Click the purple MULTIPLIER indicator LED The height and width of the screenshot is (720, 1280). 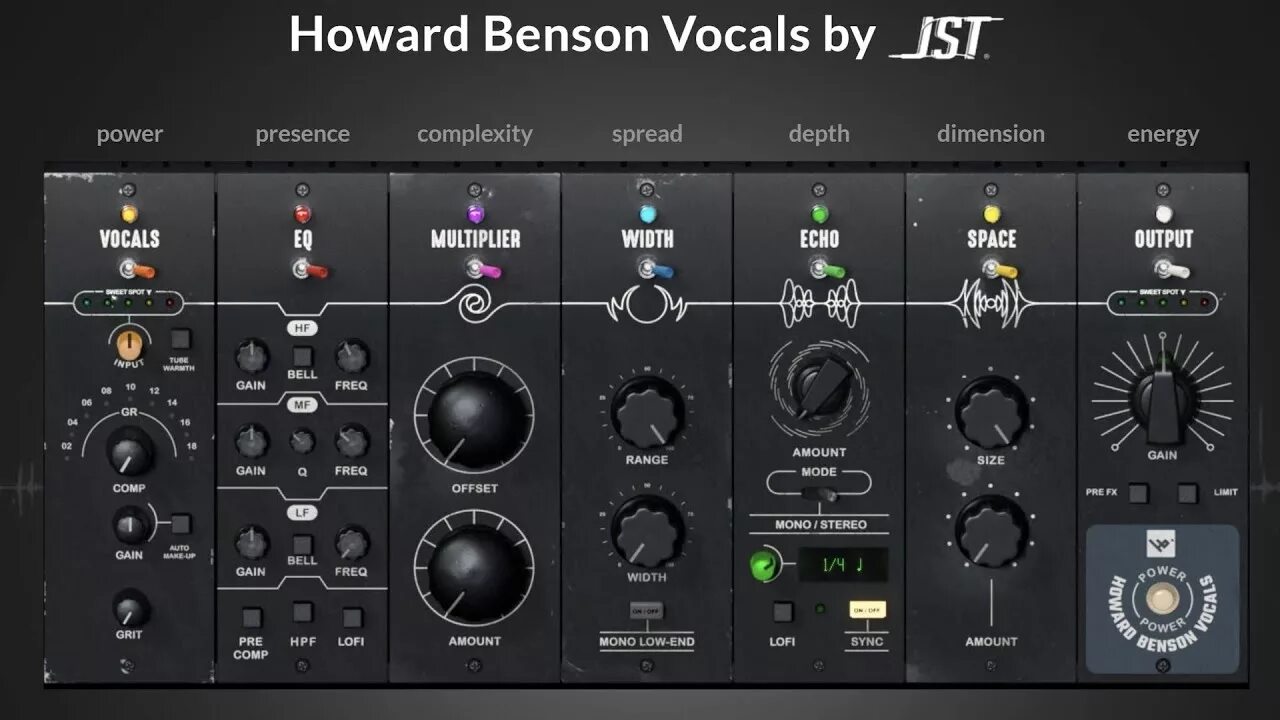[x=475, y=214]
